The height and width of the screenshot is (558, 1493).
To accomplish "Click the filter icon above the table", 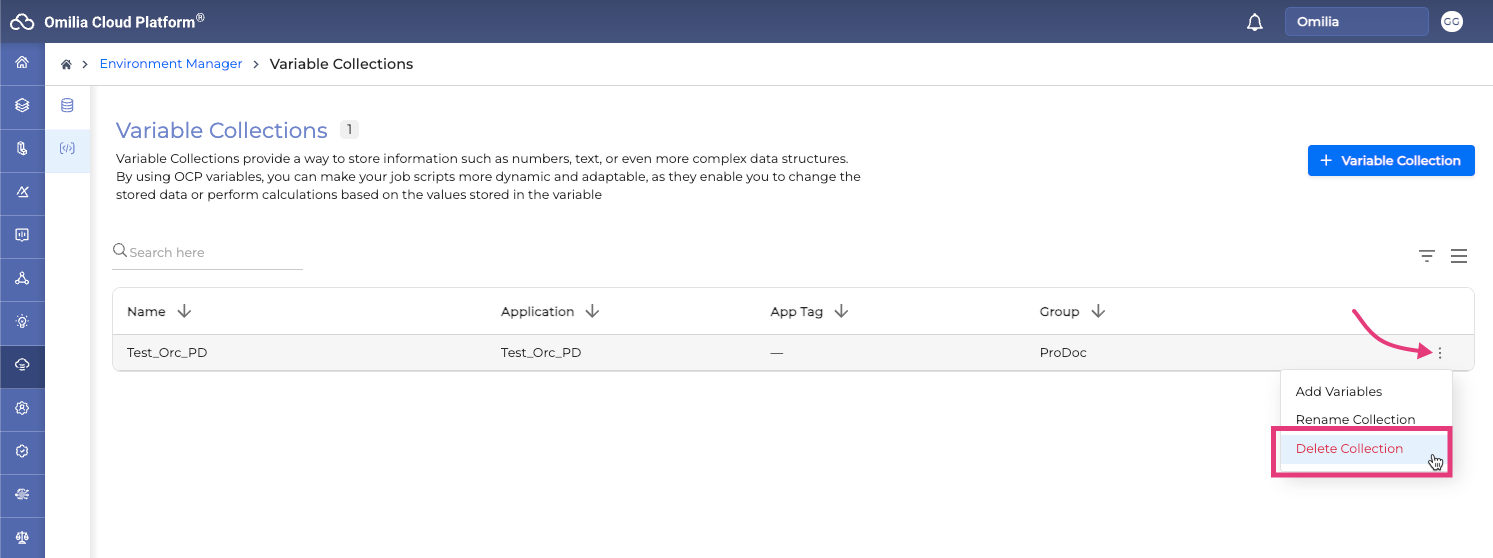I will pyautogui.click(x=1427, y=257).
